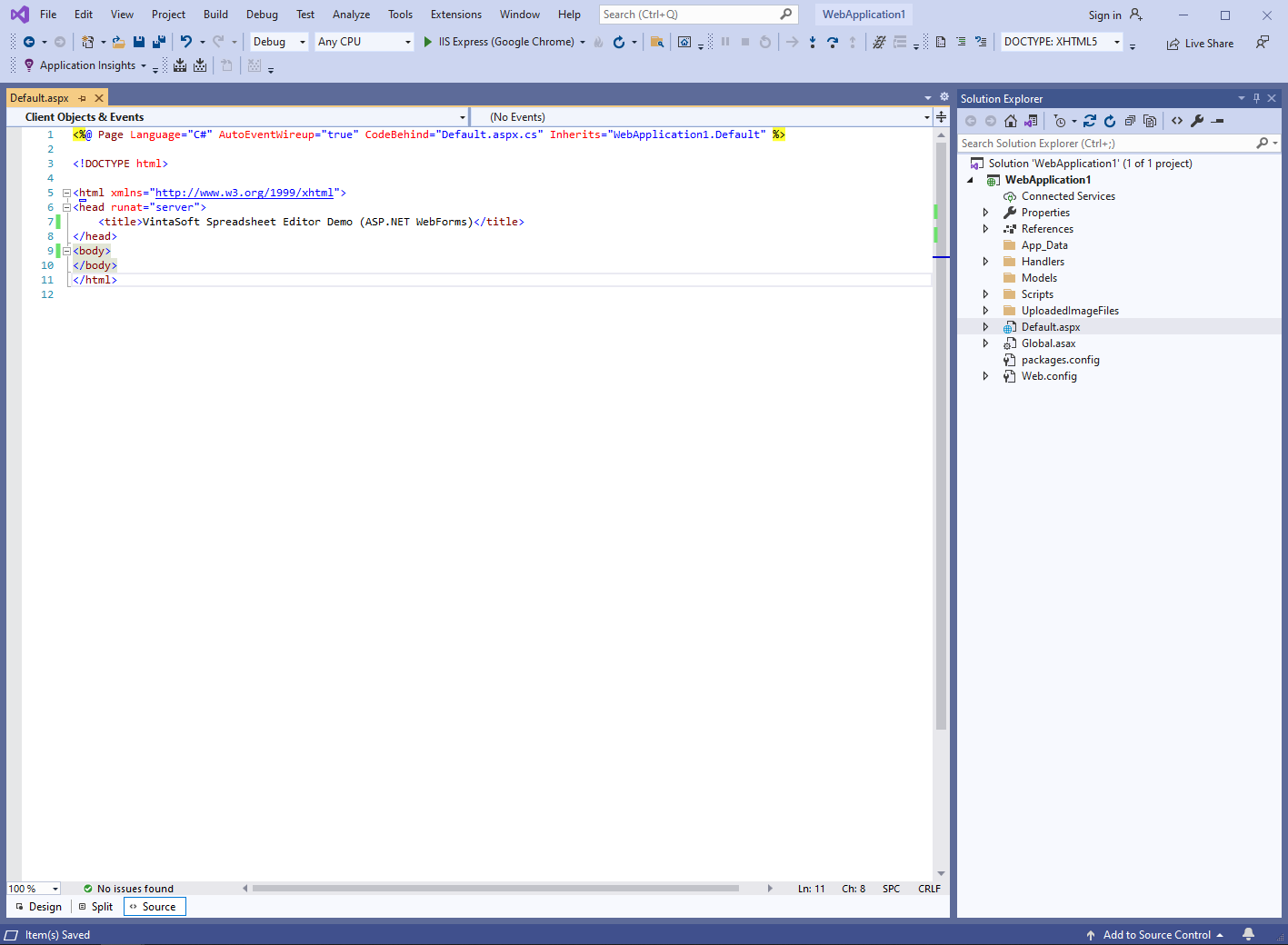
Task: Open the IIS Express browser target dropdown arrow
Action: tap(583, 42)
